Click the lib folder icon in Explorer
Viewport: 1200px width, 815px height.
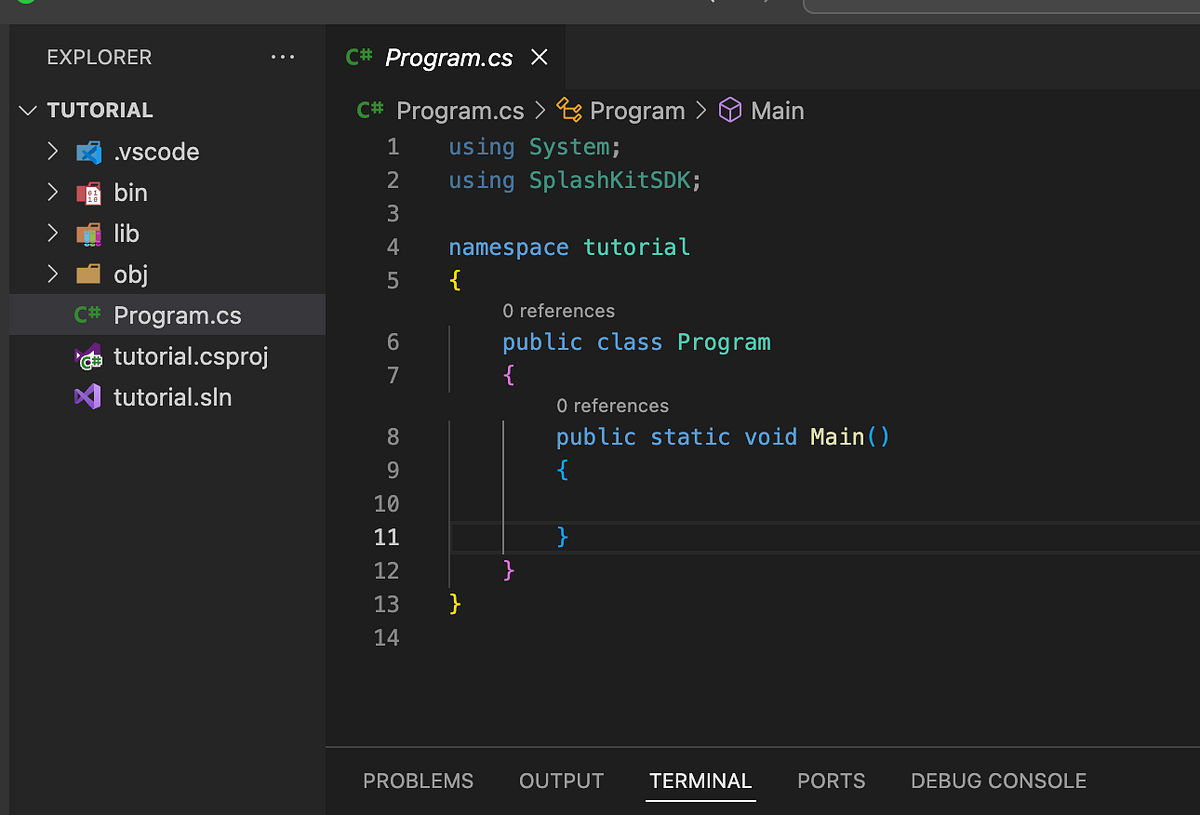point(90,233)
